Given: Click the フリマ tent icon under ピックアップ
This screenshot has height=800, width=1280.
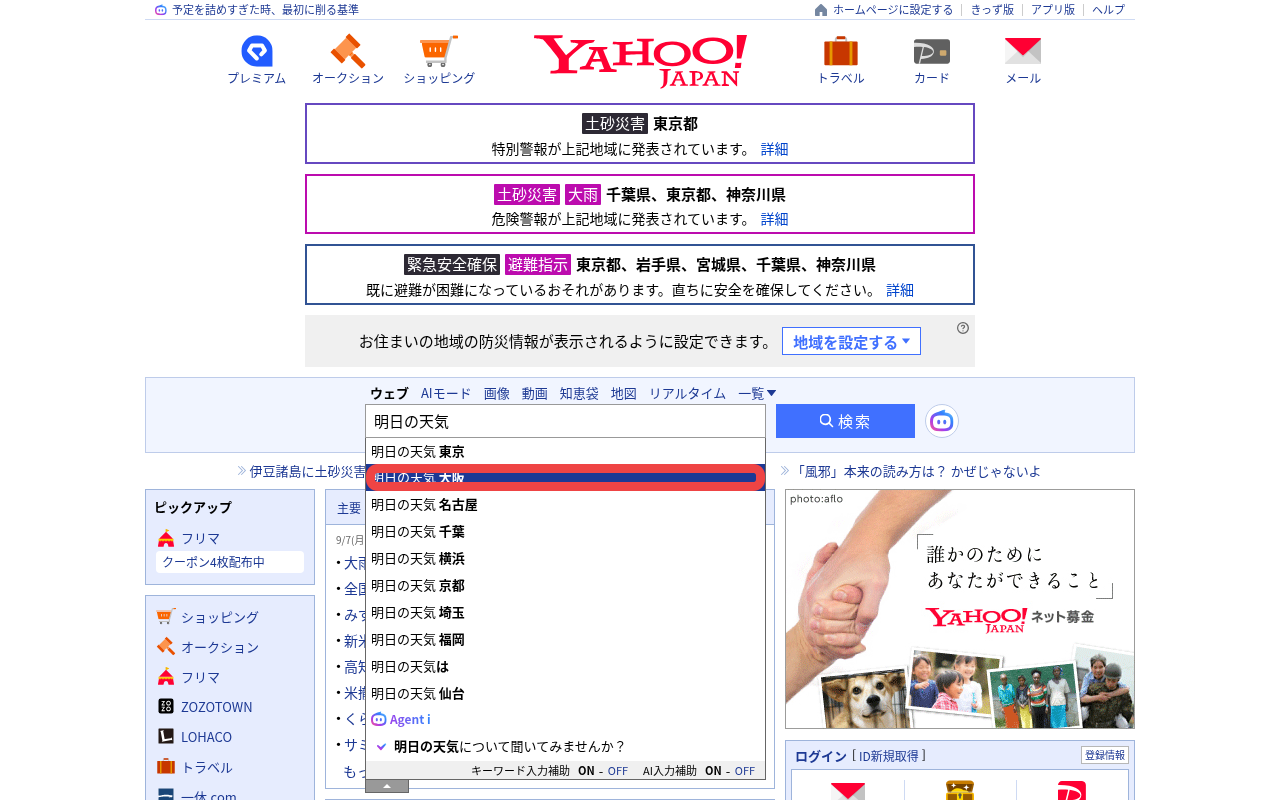Looking at the screenshot, I should [166, 538].
